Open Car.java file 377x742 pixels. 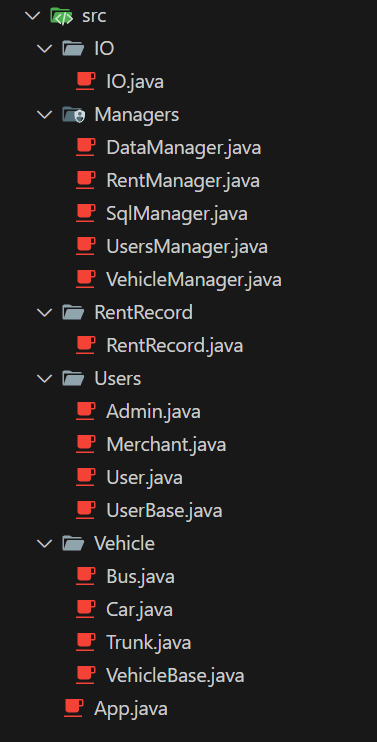tap(140, 610)
